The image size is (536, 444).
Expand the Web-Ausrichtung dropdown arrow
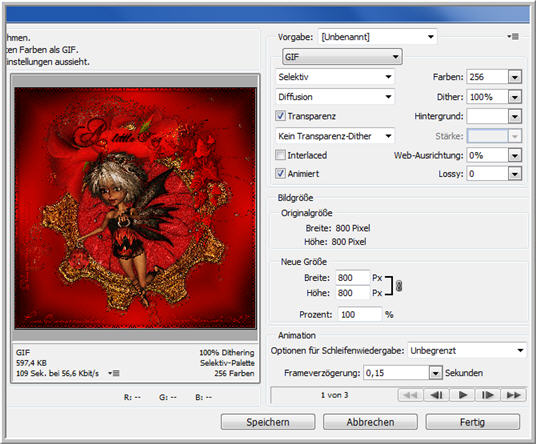tap(515, 156)
